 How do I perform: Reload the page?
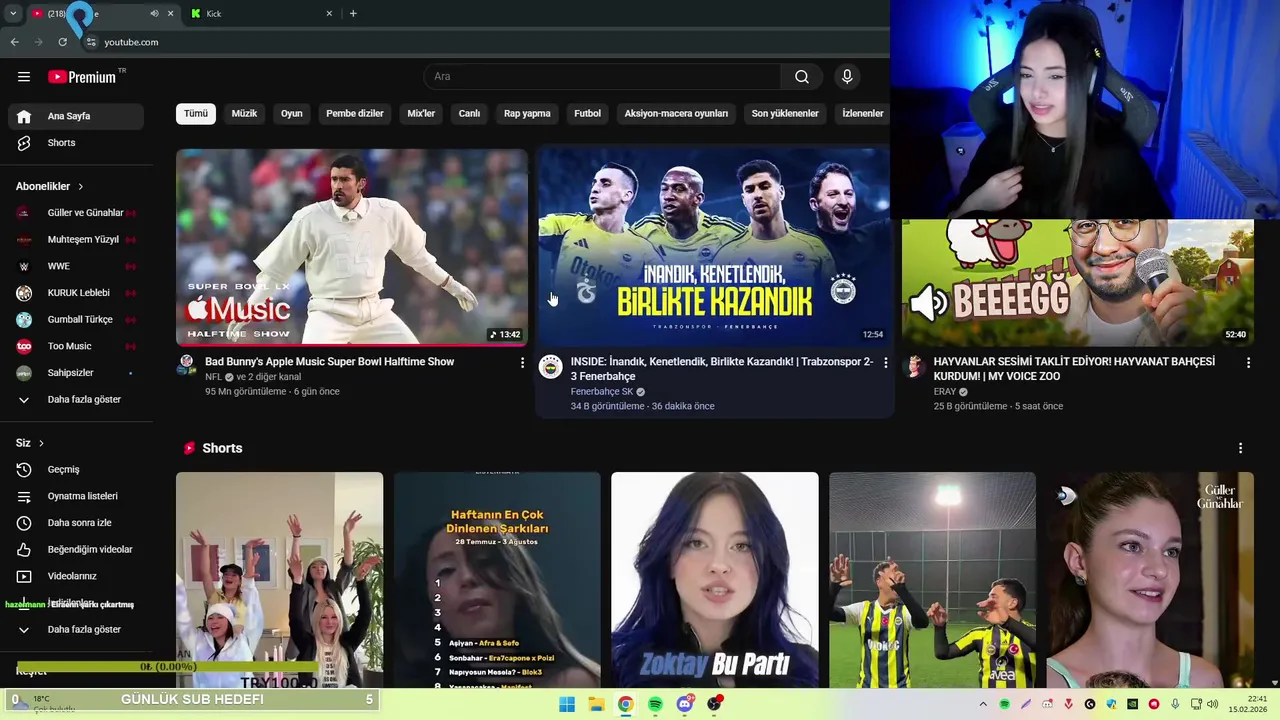(x=62, y=42)
